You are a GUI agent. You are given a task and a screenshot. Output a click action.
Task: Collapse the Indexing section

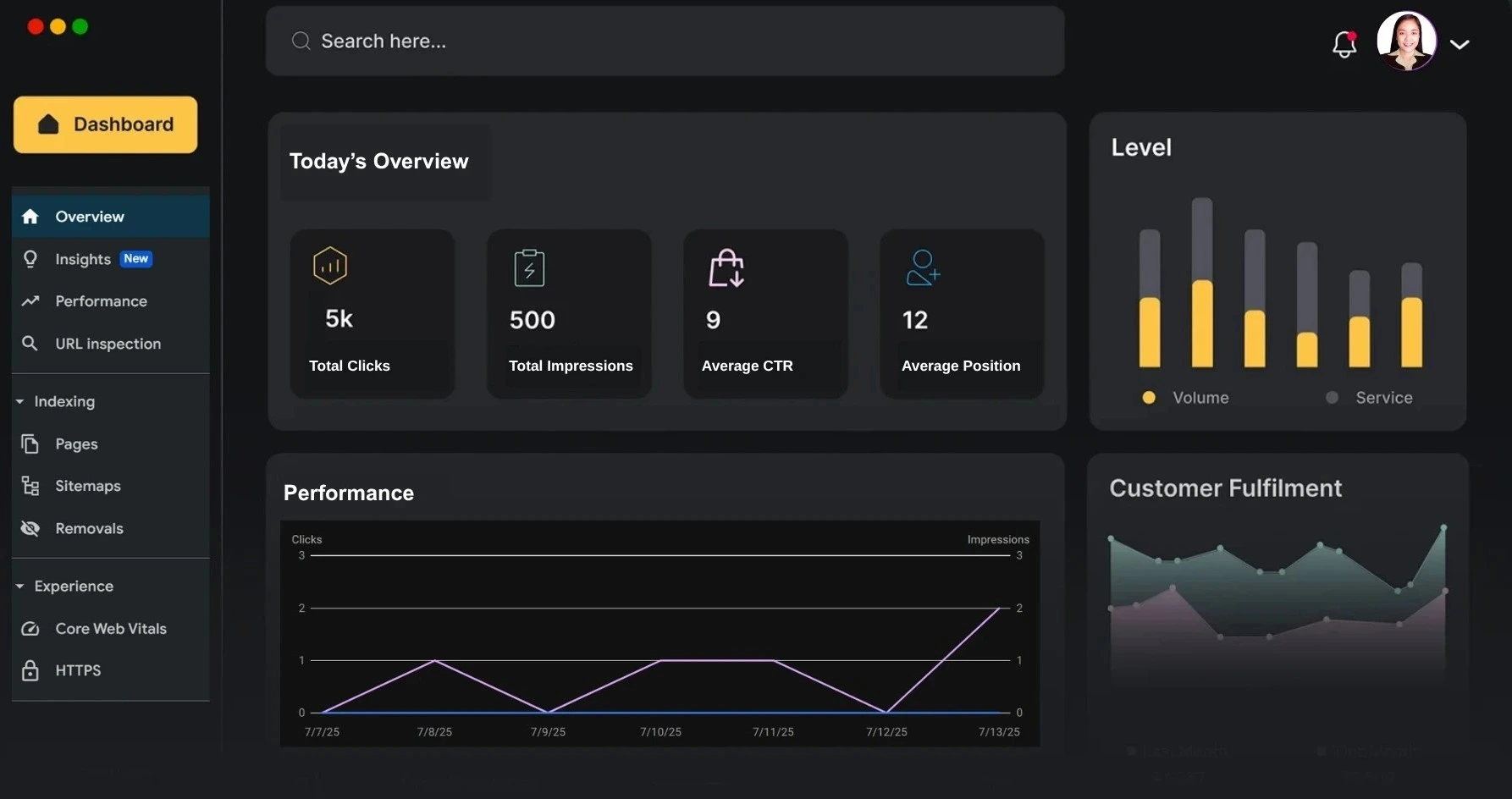coord(20,401)
